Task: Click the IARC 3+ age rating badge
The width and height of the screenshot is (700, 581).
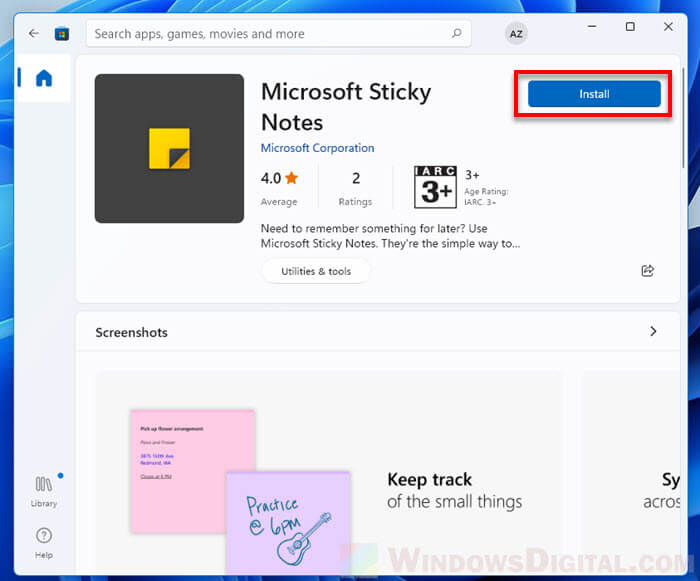Action: coord(435,187)
